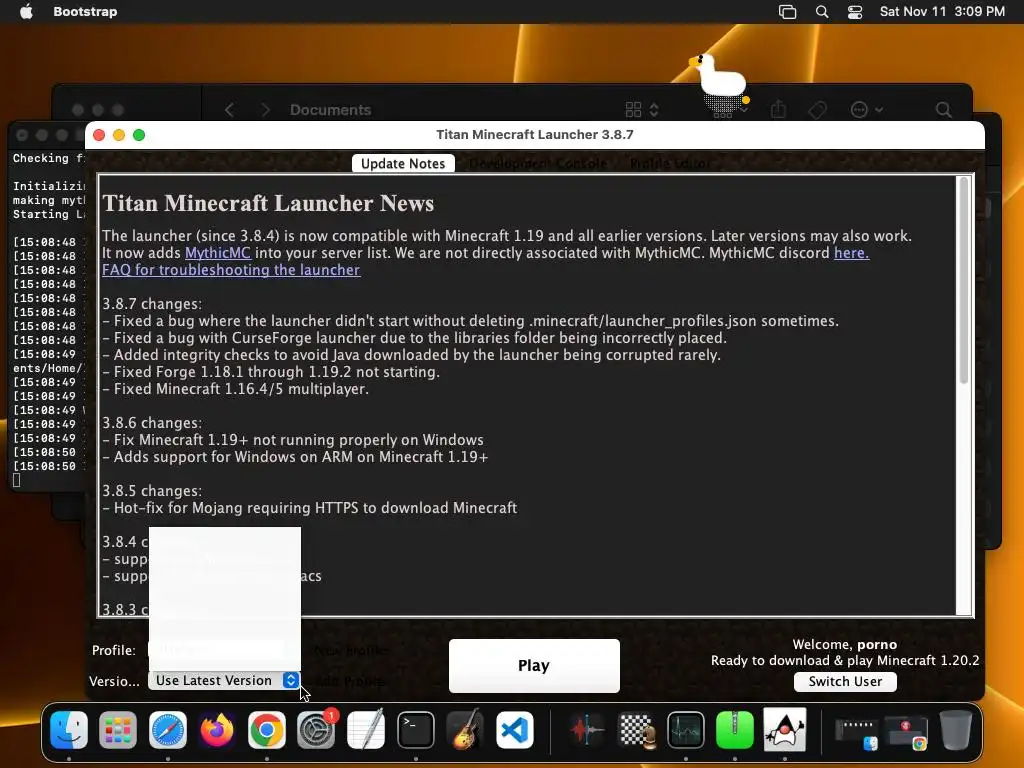Click the Java Duke icon in Dock
Screen dimensions: 1024x768
(784, 729)
